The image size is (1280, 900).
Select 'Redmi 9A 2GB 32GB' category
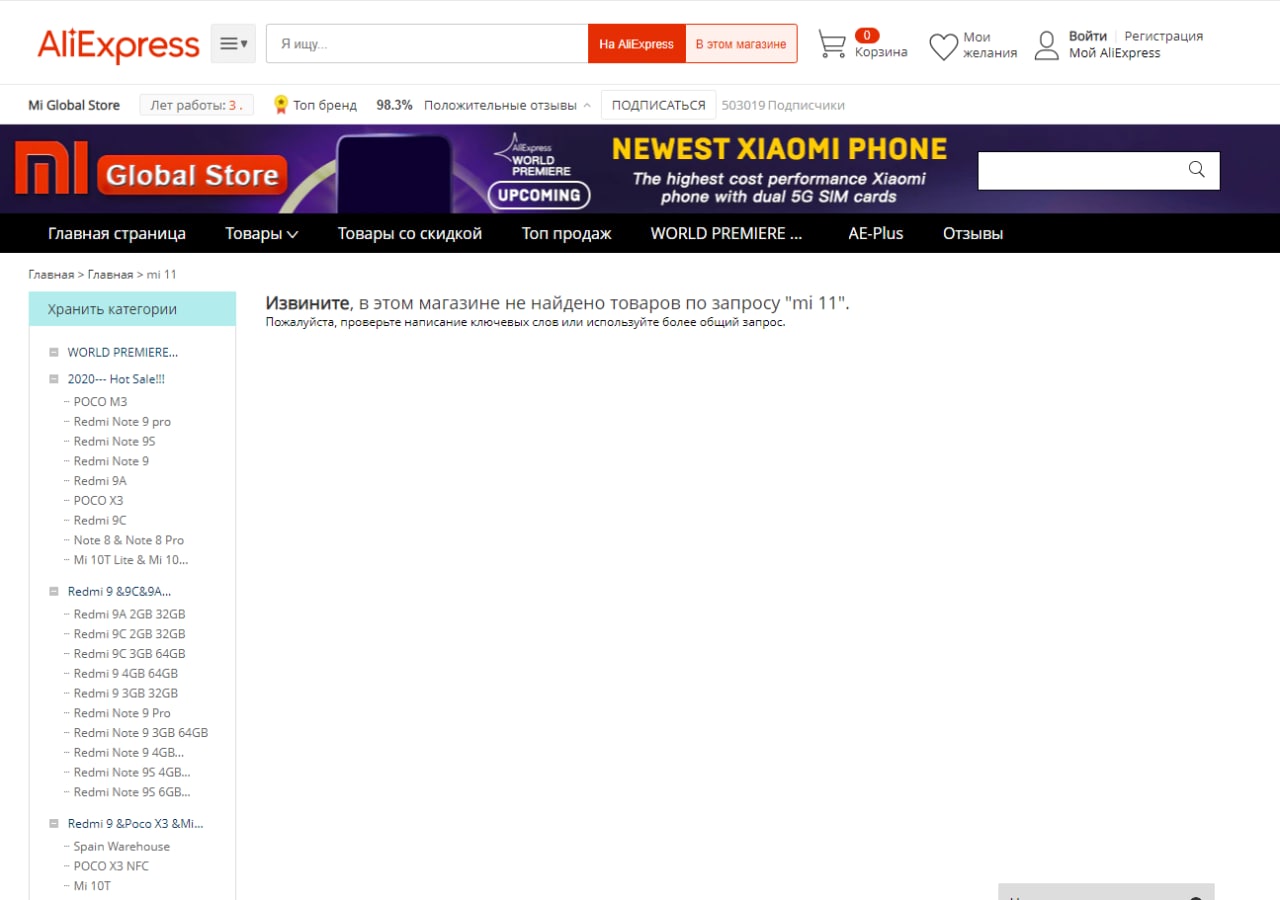pyautogui.click(x=129, y=614)
